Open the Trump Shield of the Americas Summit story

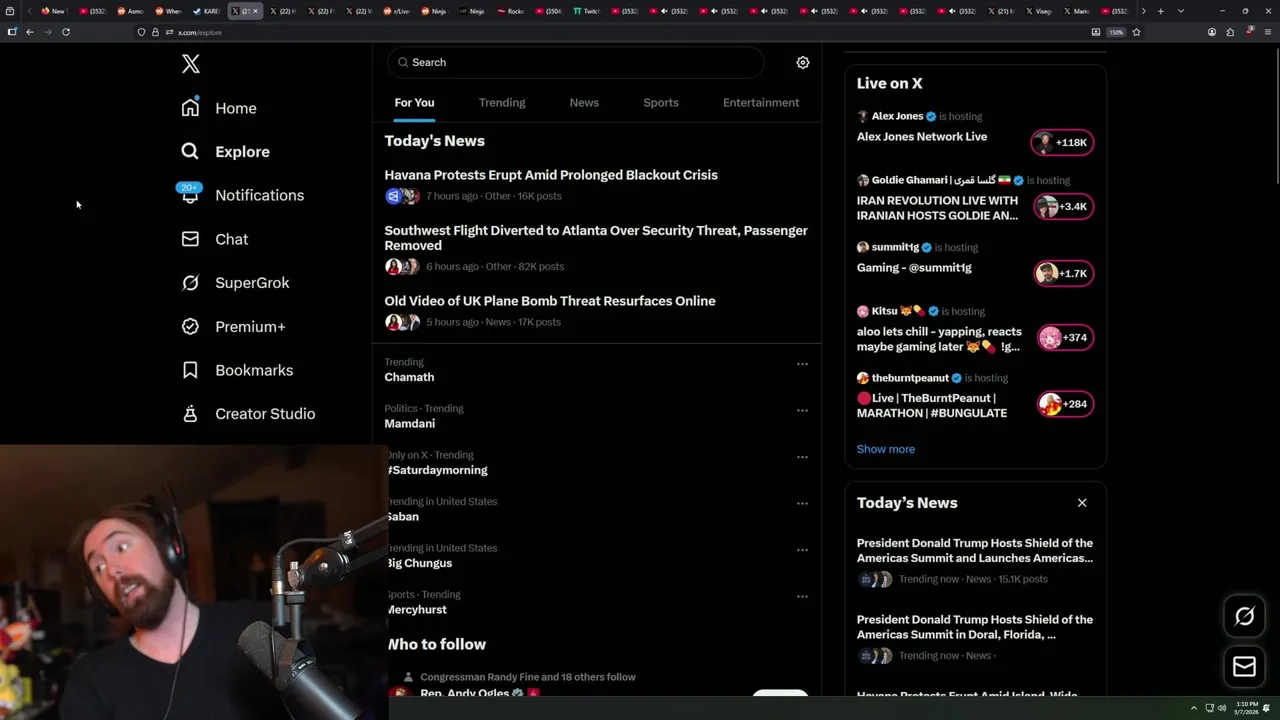pos(975,551)
